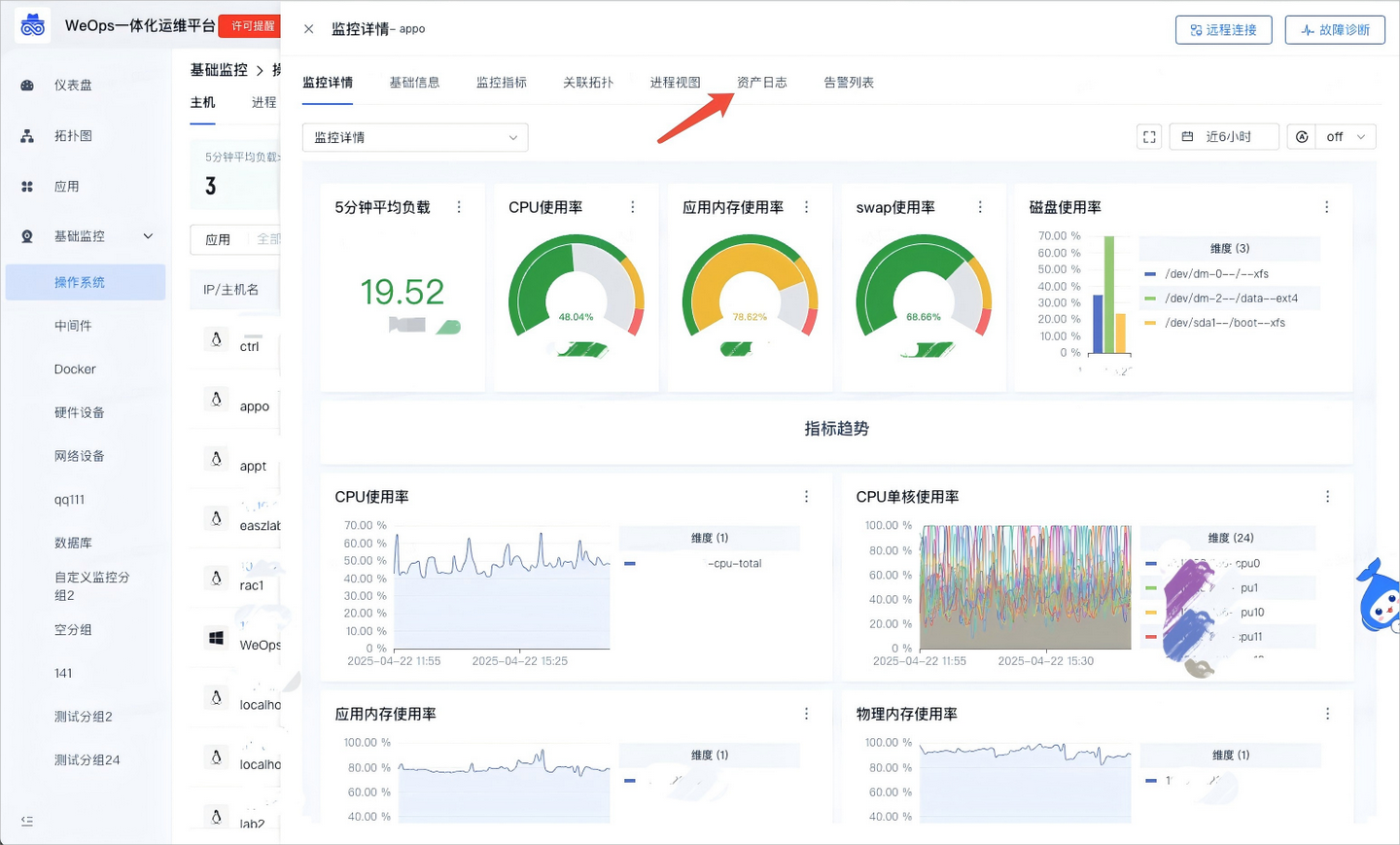Click the WeOps platform logo
The image size is (1400, 845).
pyautogui.click(x=32, y=24)
